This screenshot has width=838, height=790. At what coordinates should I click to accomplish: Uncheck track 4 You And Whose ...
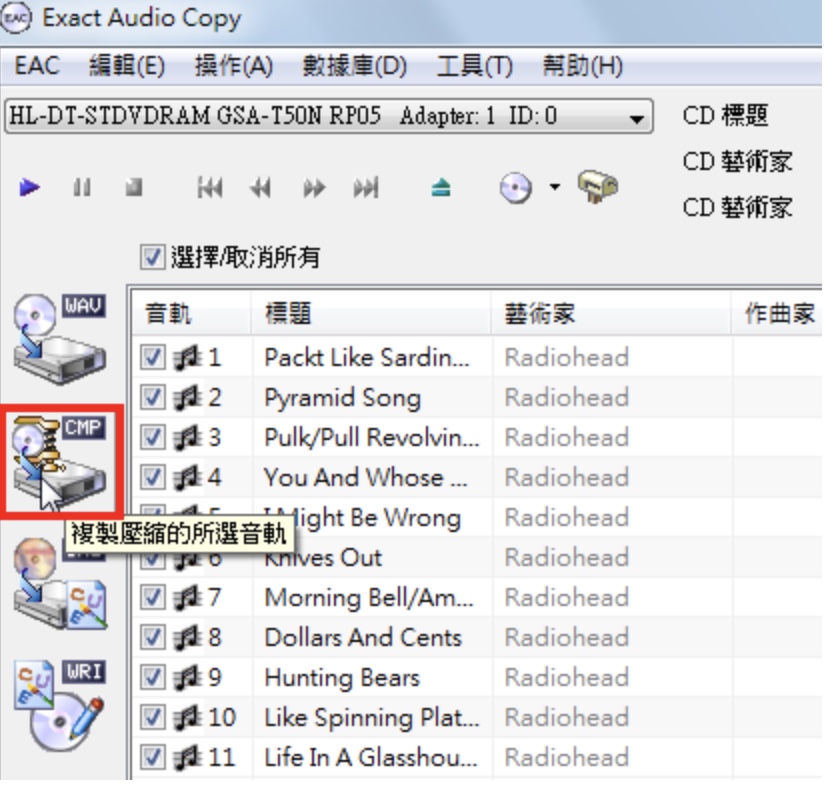(152, 477)
